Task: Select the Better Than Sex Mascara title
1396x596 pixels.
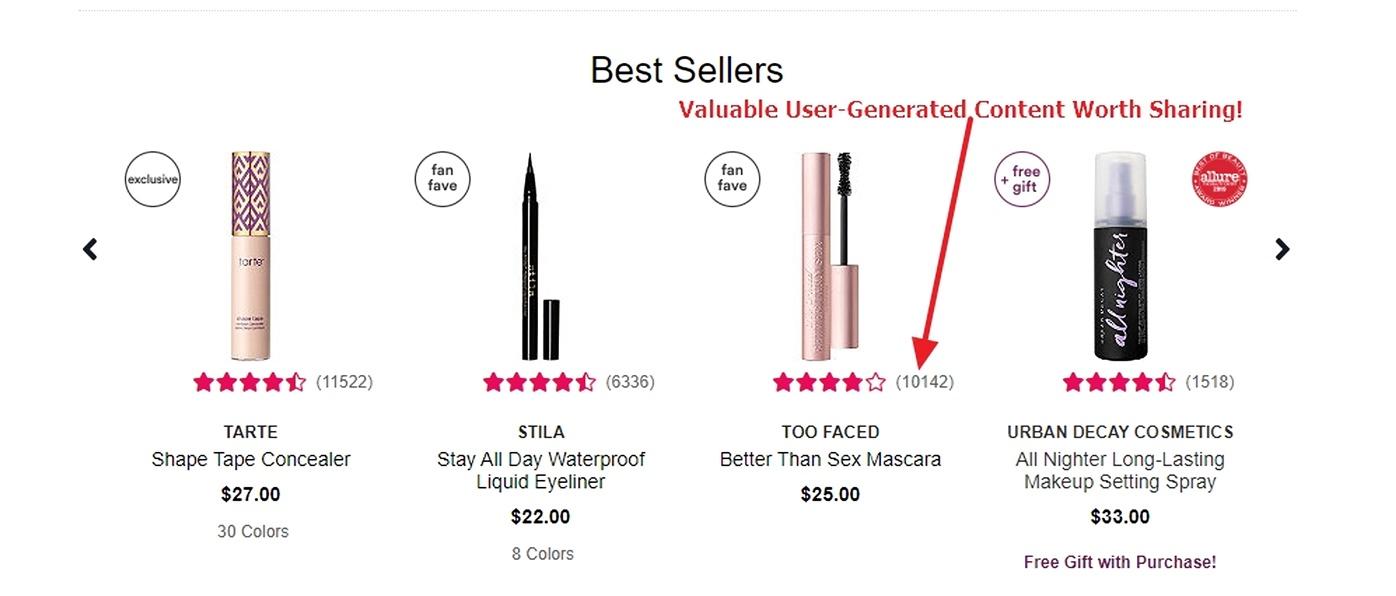Action: 830,460
